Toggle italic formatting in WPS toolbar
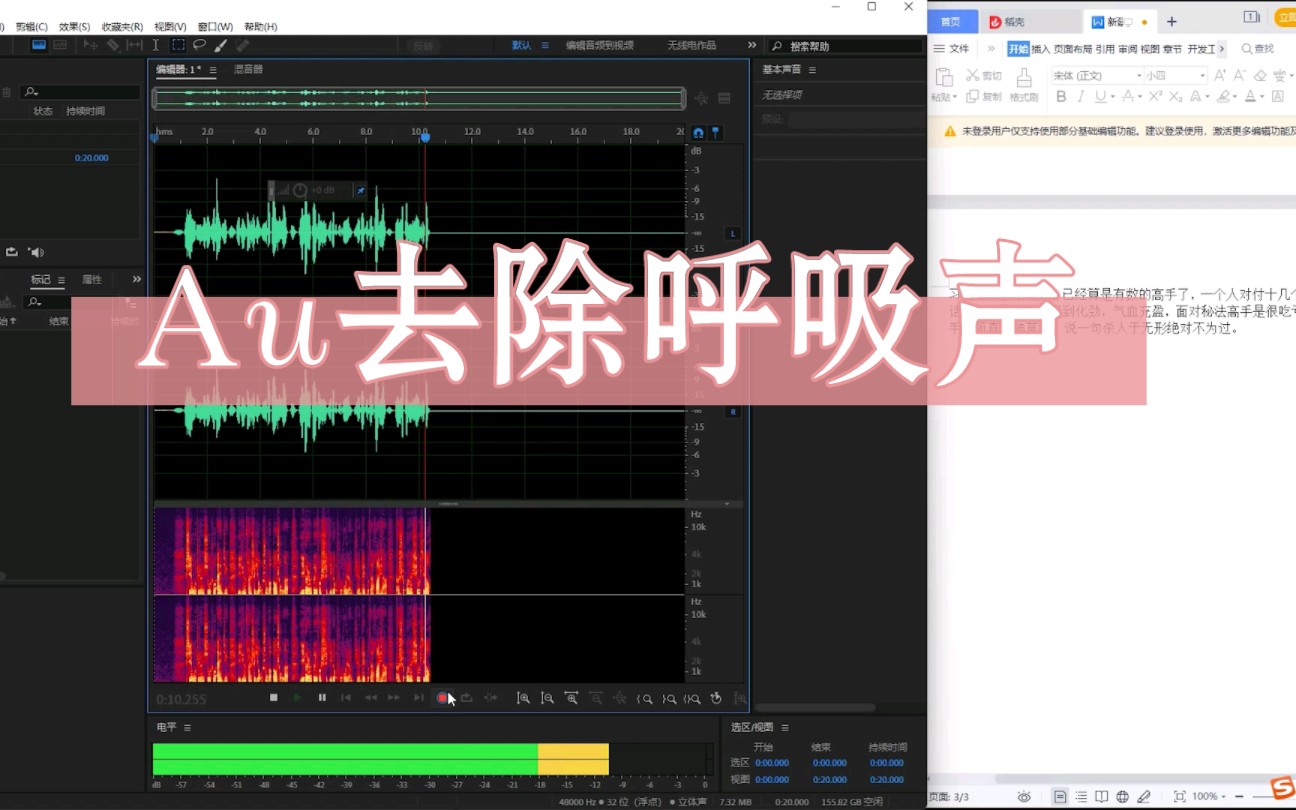The height and width of the screenshot is (810, 1296). tap(1082, 96)
